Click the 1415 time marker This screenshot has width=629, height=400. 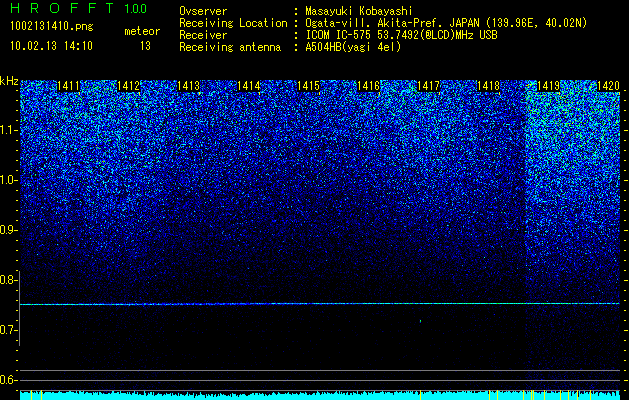point(308,86)
